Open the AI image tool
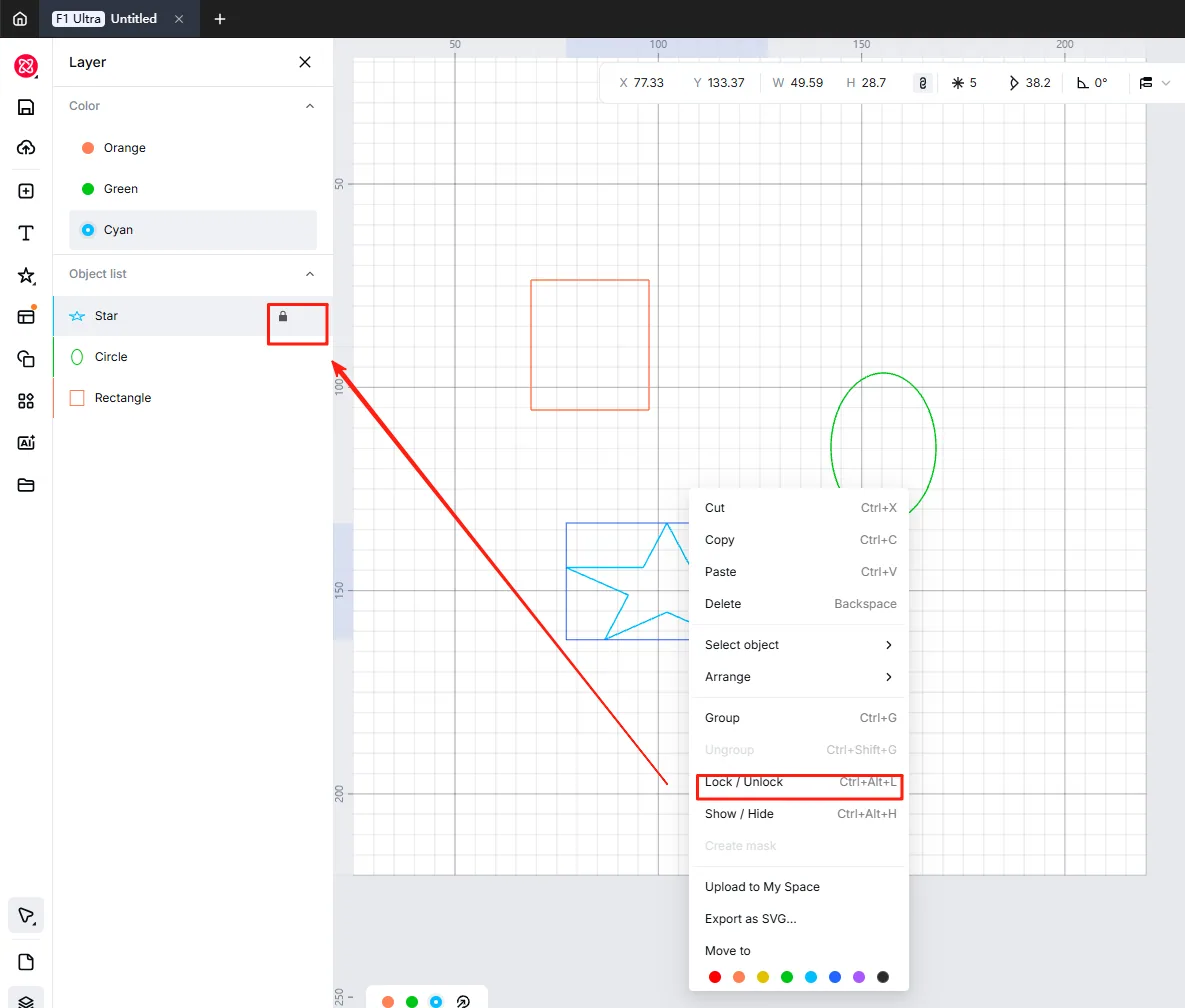This screenshot has height=1008, width=1185. (26, 443)
